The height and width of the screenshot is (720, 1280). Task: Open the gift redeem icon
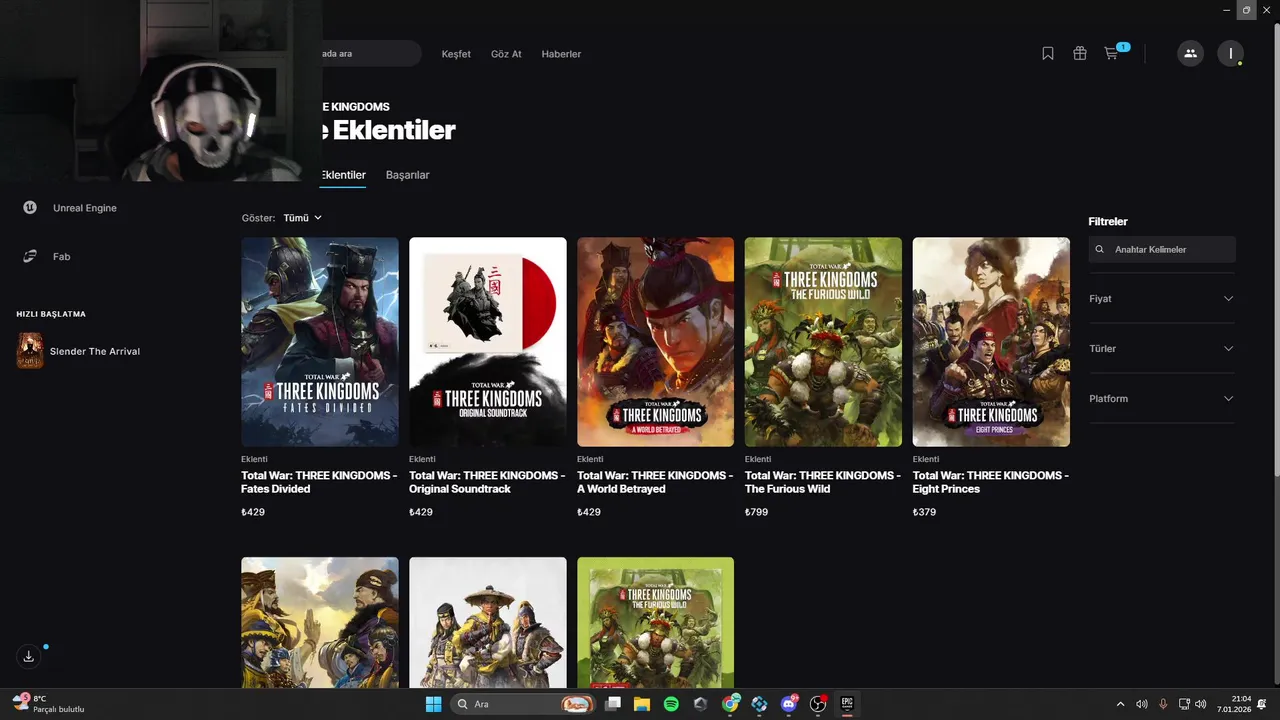(x=1080, y=54)
